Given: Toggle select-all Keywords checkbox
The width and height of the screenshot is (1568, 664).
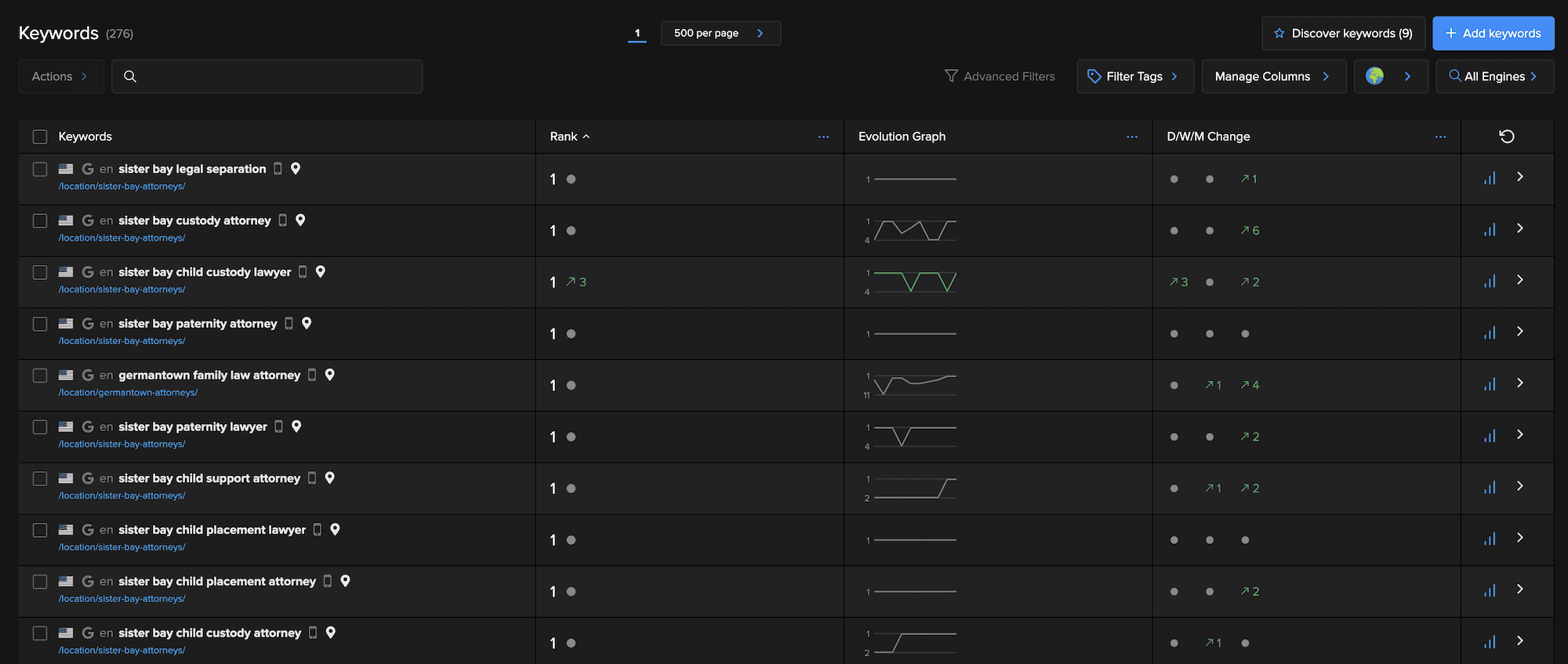Looking at the screenshot, I should click(40, 136).
